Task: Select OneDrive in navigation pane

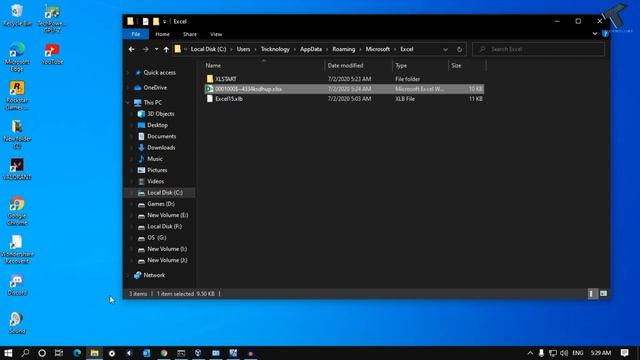Action: click(155, 87)
